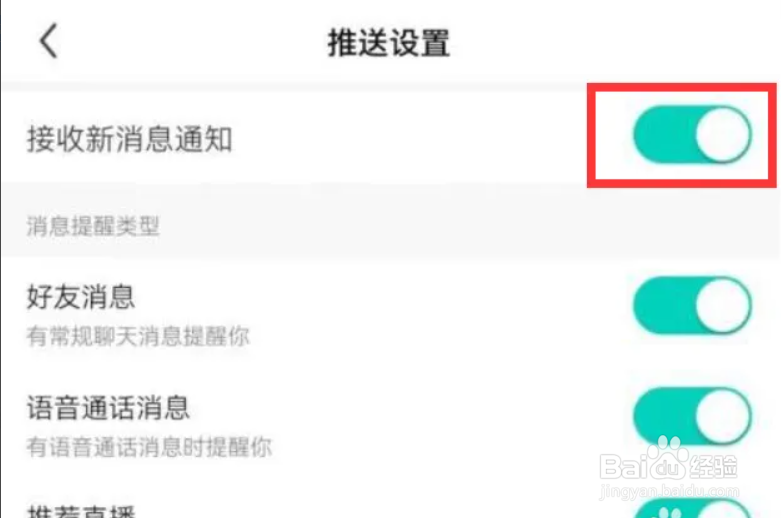Screen dimensions: 781x518
Task: Disable the 好友消息 toggle
Action: (692, 305)
